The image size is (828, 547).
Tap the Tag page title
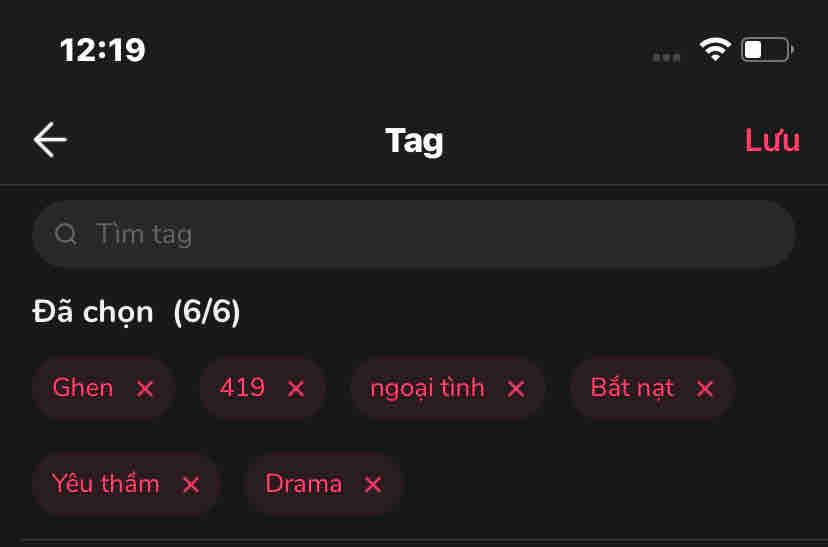pos(415,142)
